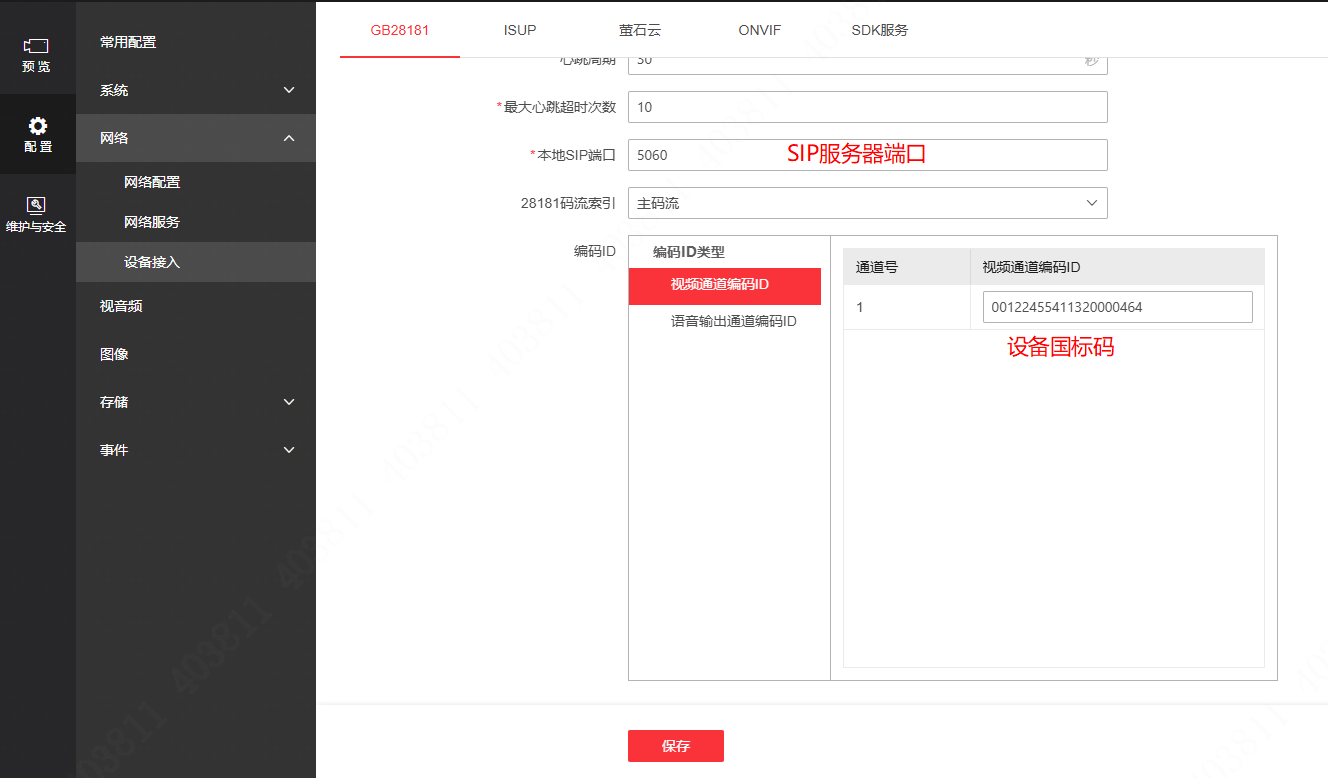Select 语音输出通道编码ID type
The width and height of the screenshot is (1328, 778).
click(733, 322)
